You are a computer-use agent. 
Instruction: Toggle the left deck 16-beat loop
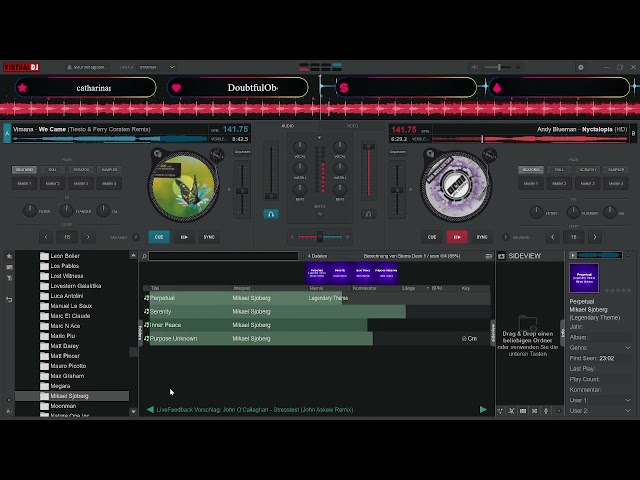(67, 237)
